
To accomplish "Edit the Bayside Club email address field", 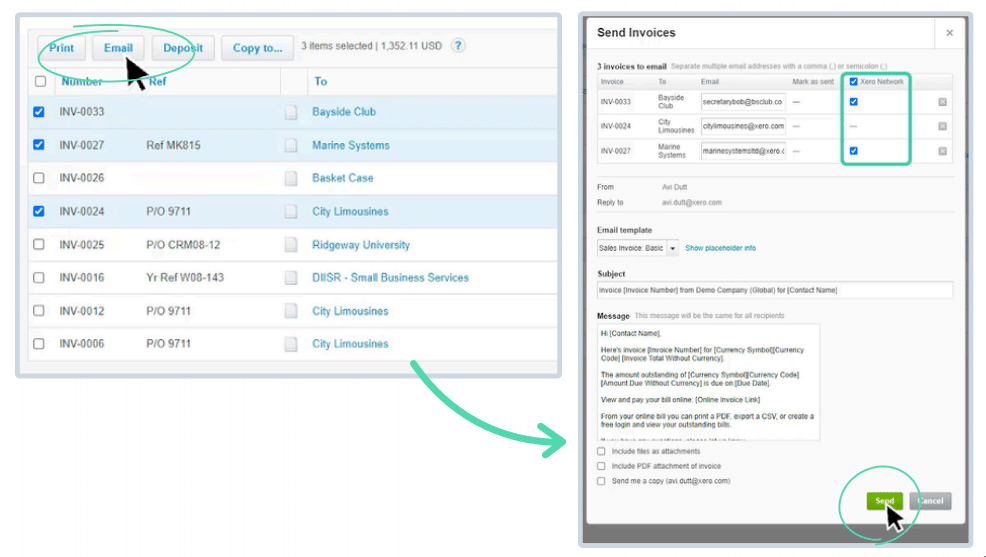I will coord(743,102).
